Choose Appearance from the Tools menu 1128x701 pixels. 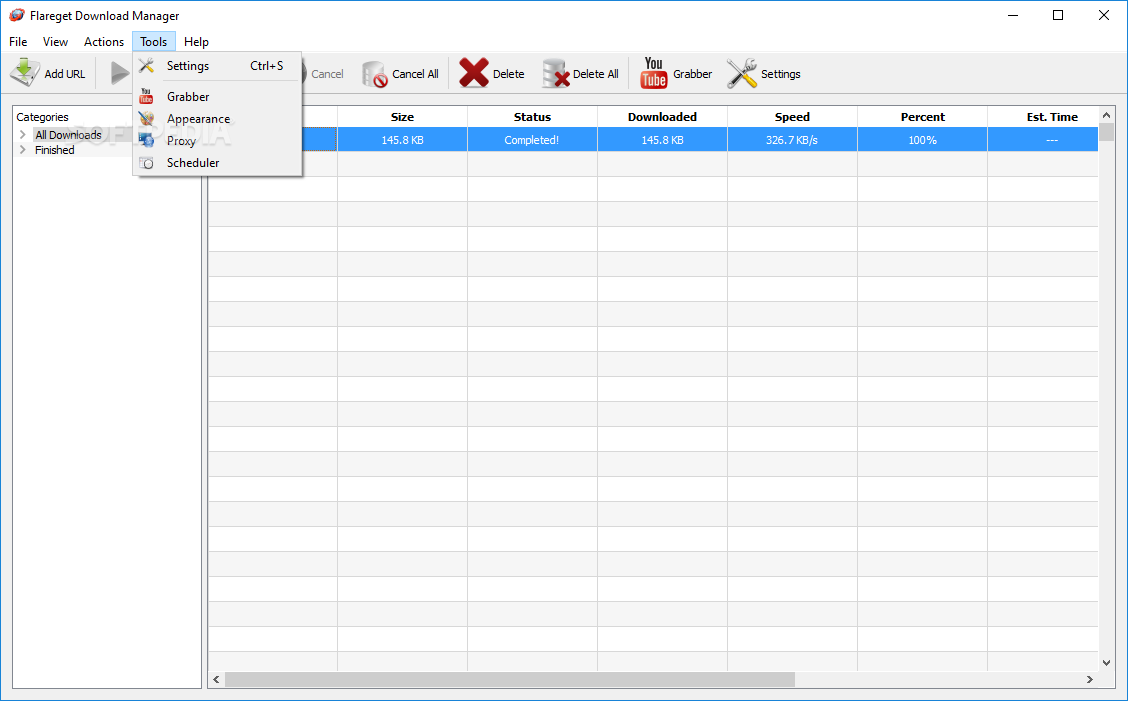[x=217, y=119]
